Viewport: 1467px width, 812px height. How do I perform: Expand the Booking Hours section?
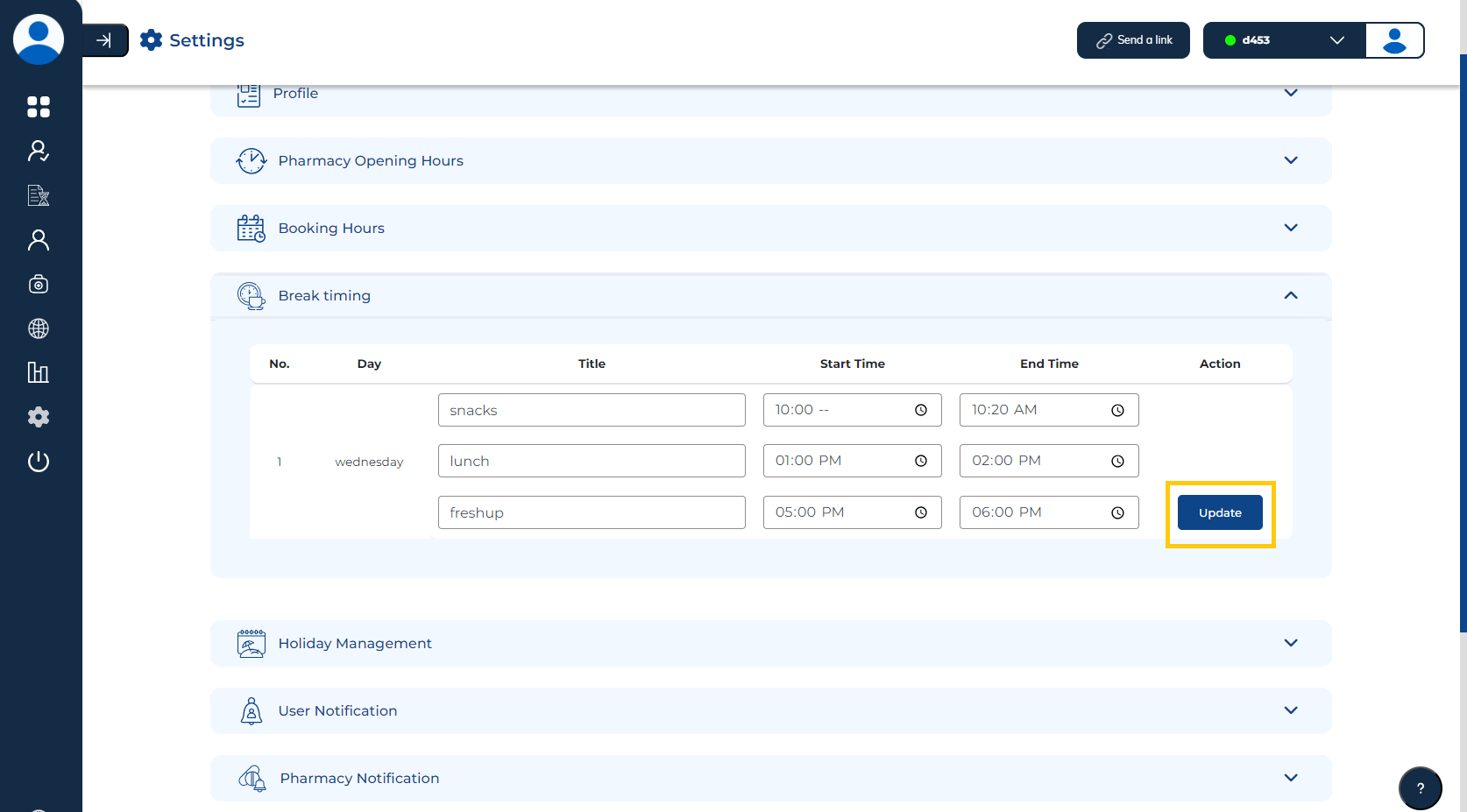[1290, 228]
